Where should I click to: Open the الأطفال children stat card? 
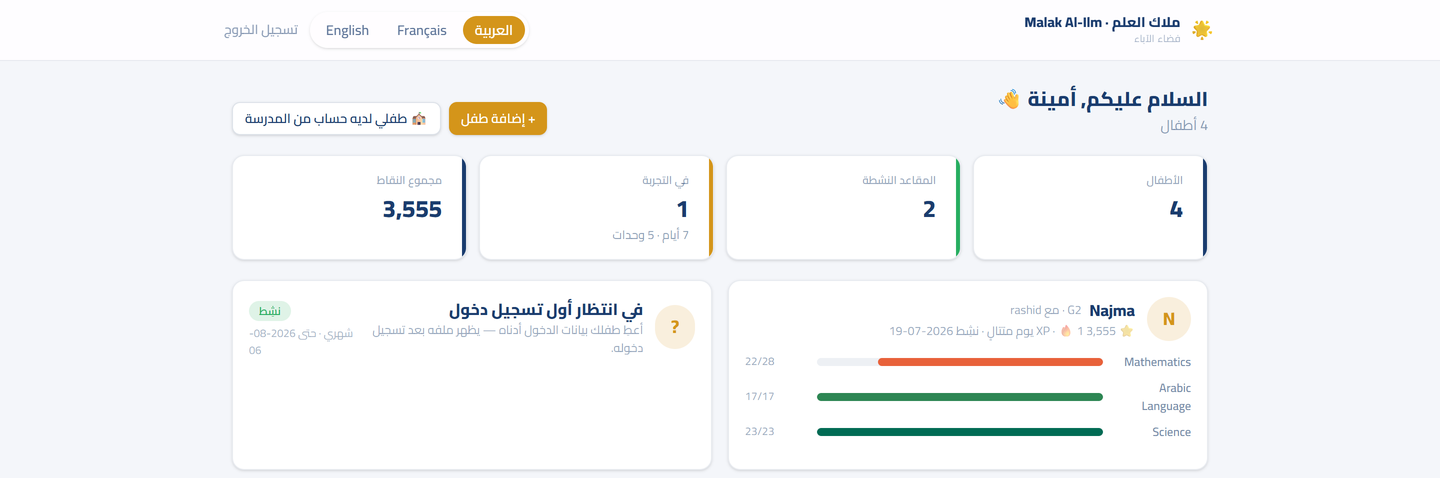pyautogui.click(x=1090, y=208)
